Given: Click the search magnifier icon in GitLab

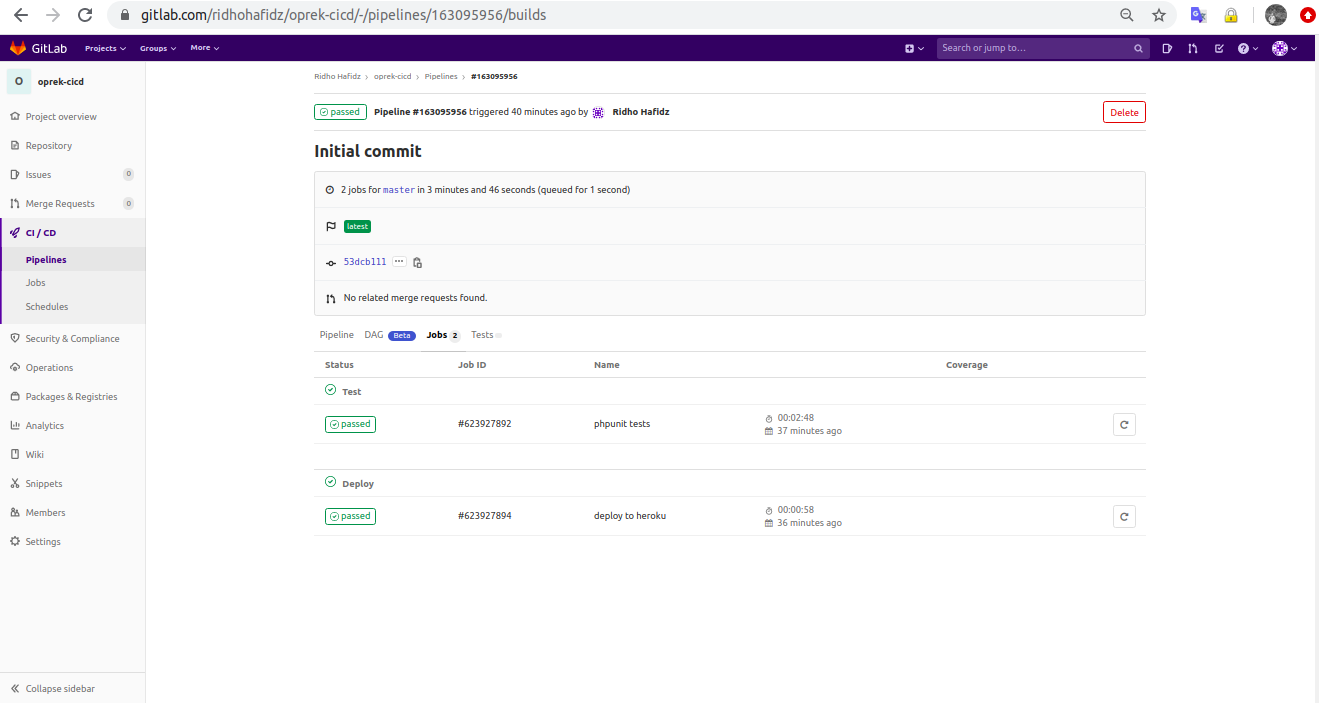Looking at the screenshot, I should 1138,48.
